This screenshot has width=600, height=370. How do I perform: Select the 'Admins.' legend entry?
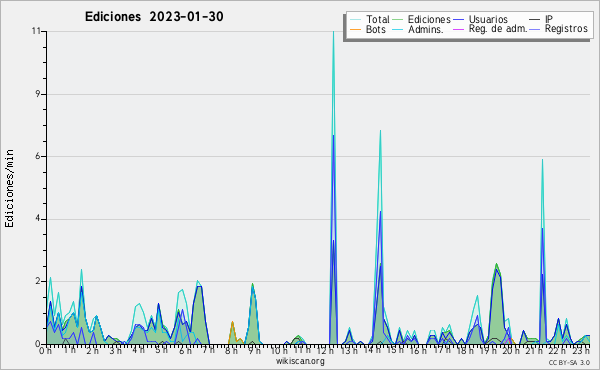[418, 29]
